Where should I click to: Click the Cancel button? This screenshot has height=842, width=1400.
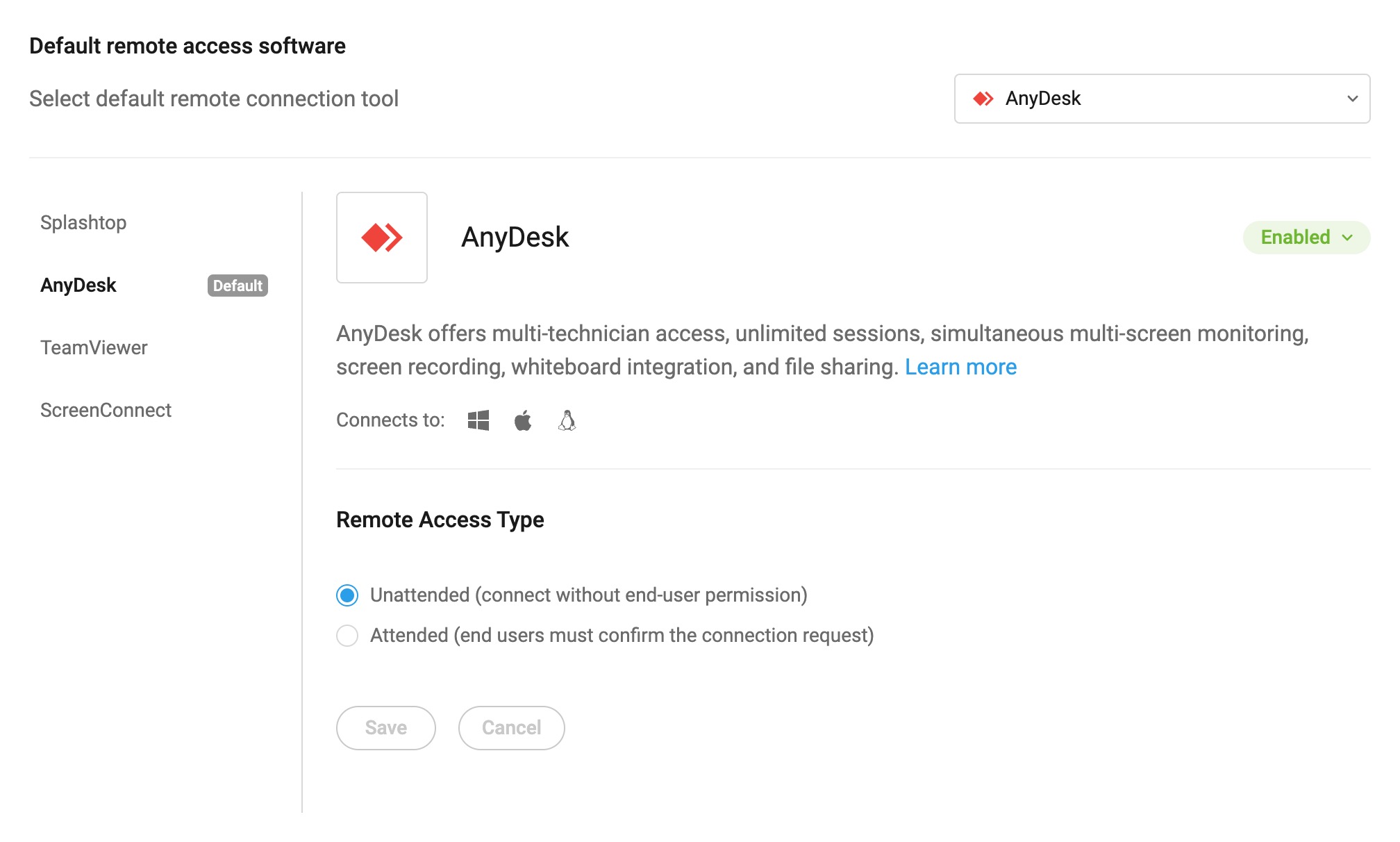tap(511, 727)
